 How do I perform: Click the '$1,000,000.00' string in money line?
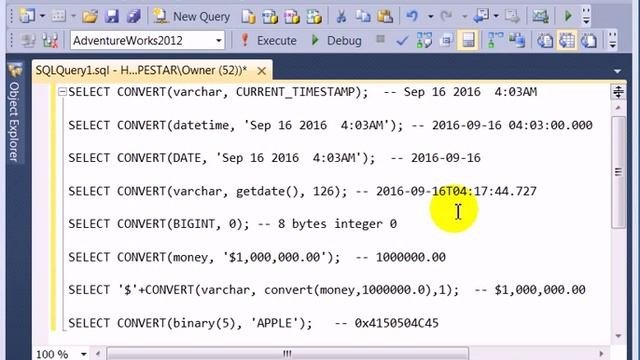click(x=275, y=258)
